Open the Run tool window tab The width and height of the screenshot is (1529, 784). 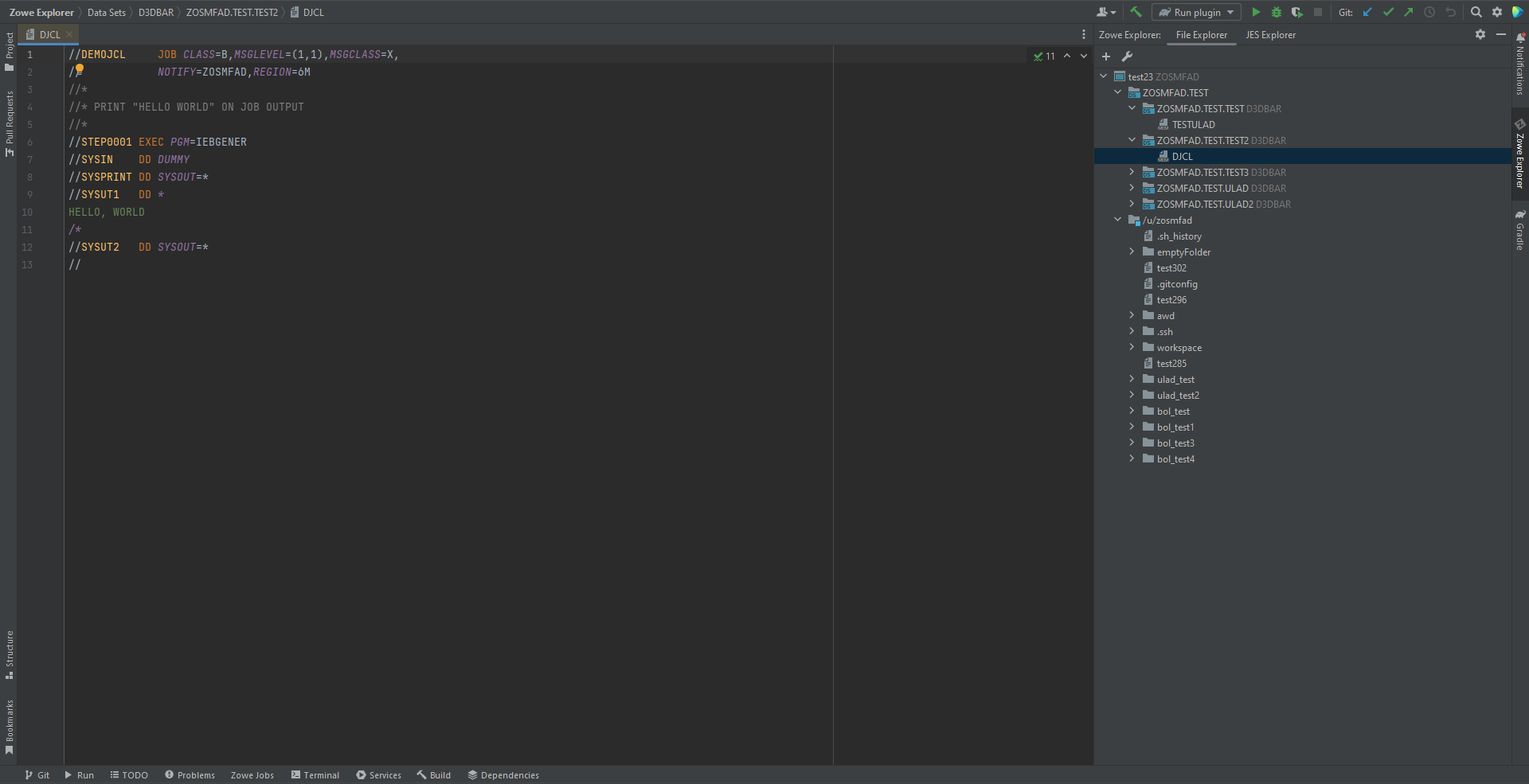(79, 775)
